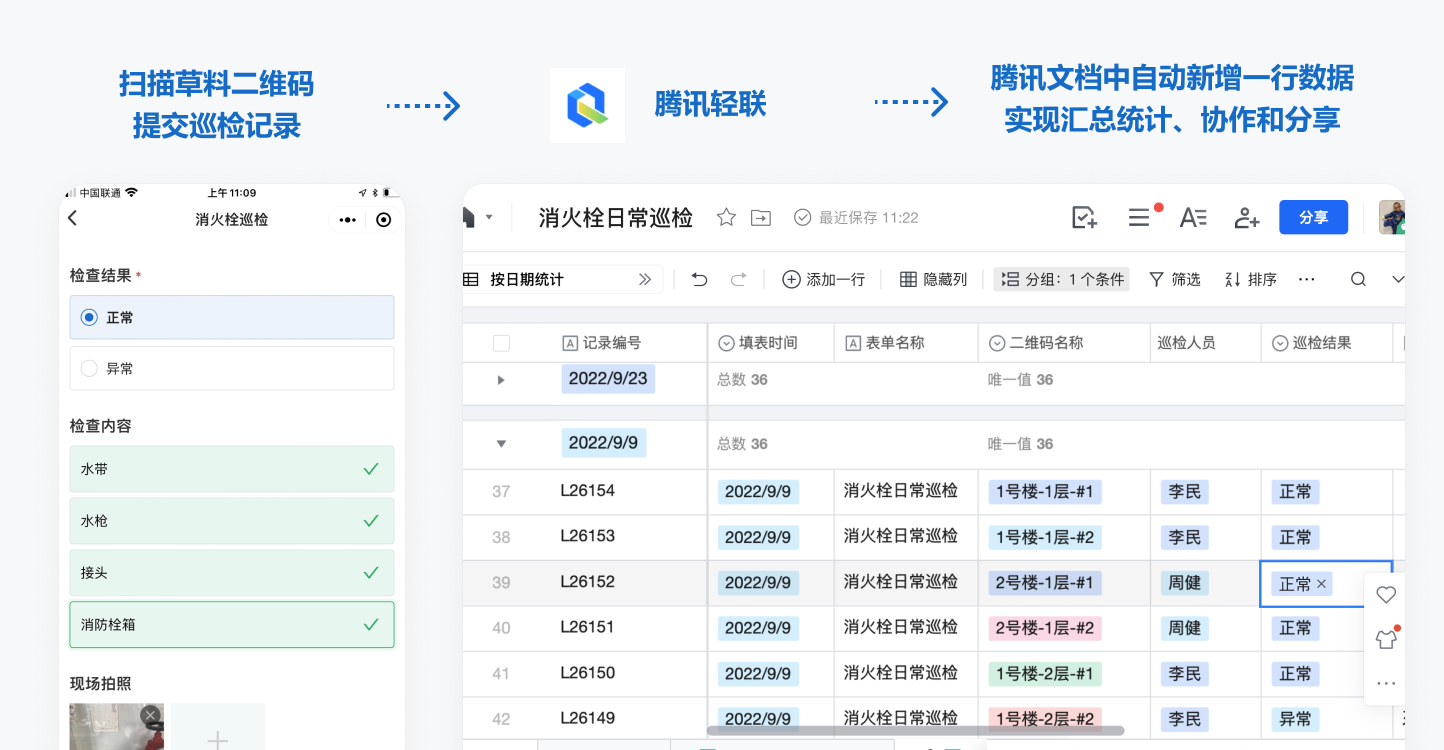This screenshot has height=750, width=1444.
Task: Open the shirt skin icon
Action: pyautogui.click(x=1386, y=639)
